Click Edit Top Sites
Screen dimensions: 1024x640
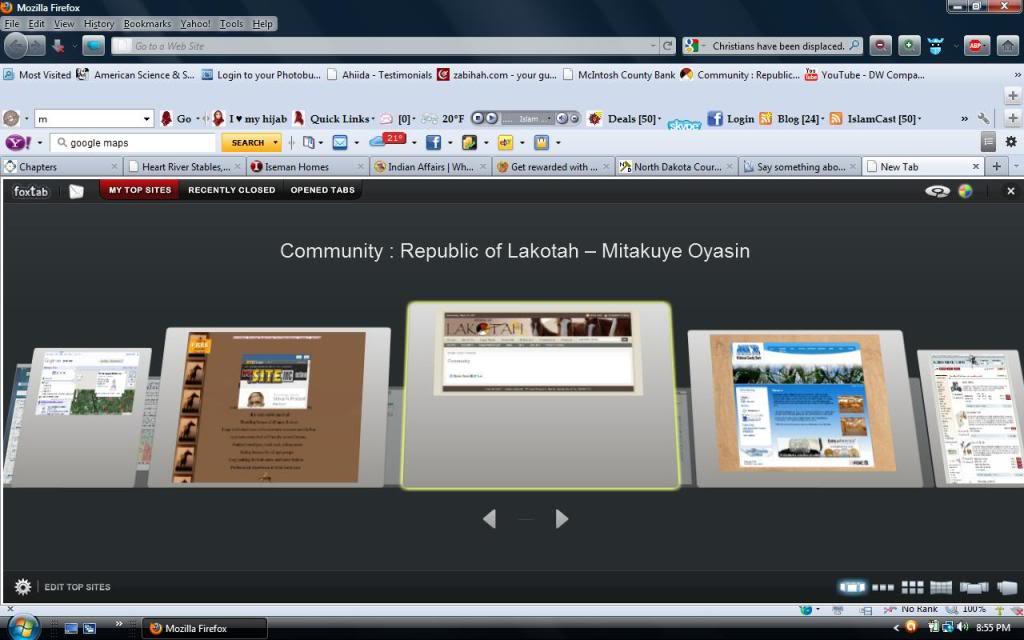[77, 587]
